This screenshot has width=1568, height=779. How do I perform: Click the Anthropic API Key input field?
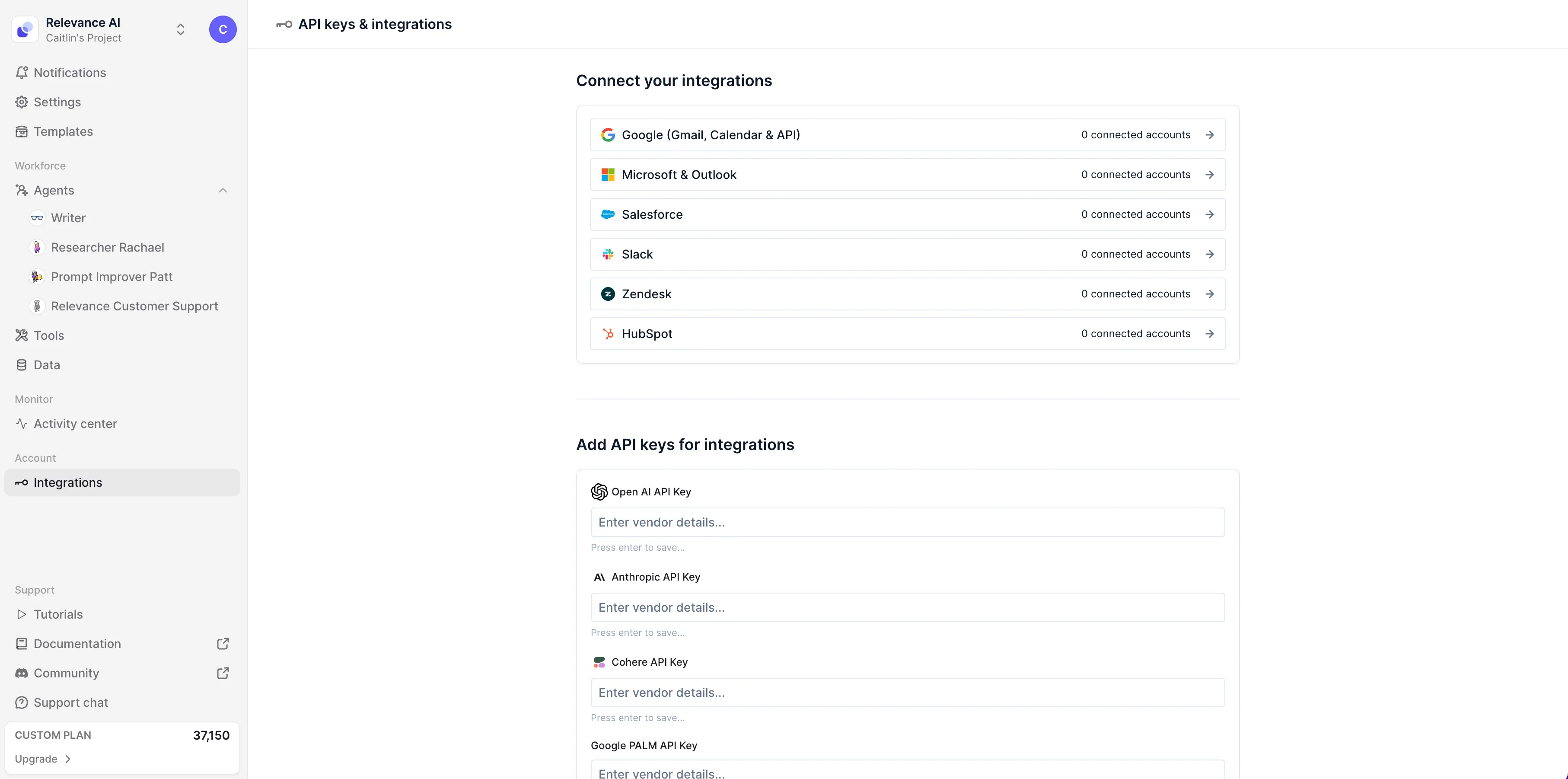[907, 607]
